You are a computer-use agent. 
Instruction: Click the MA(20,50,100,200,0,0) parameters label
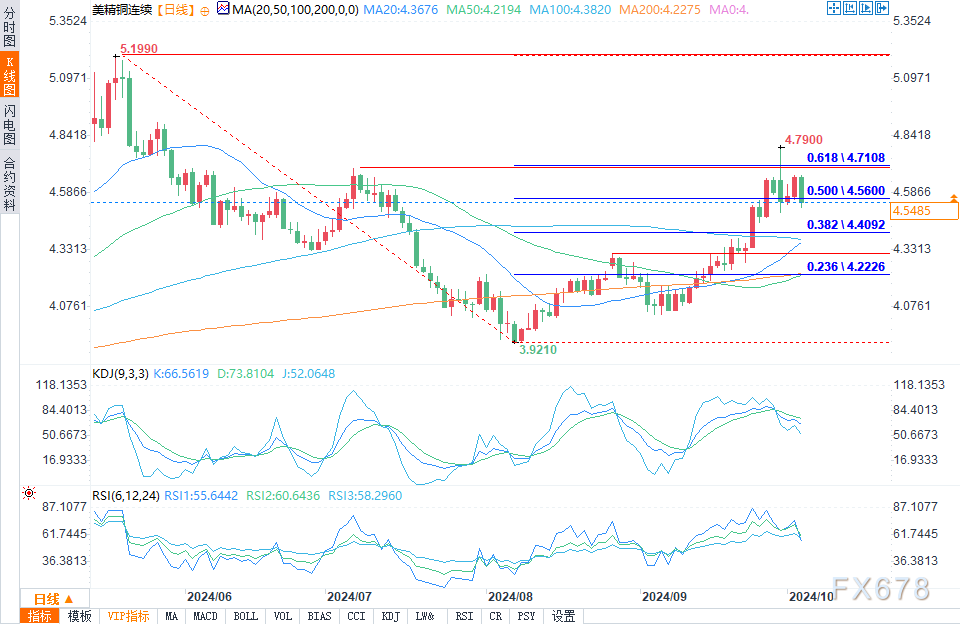pyautogui.click(x=296, y=10)
